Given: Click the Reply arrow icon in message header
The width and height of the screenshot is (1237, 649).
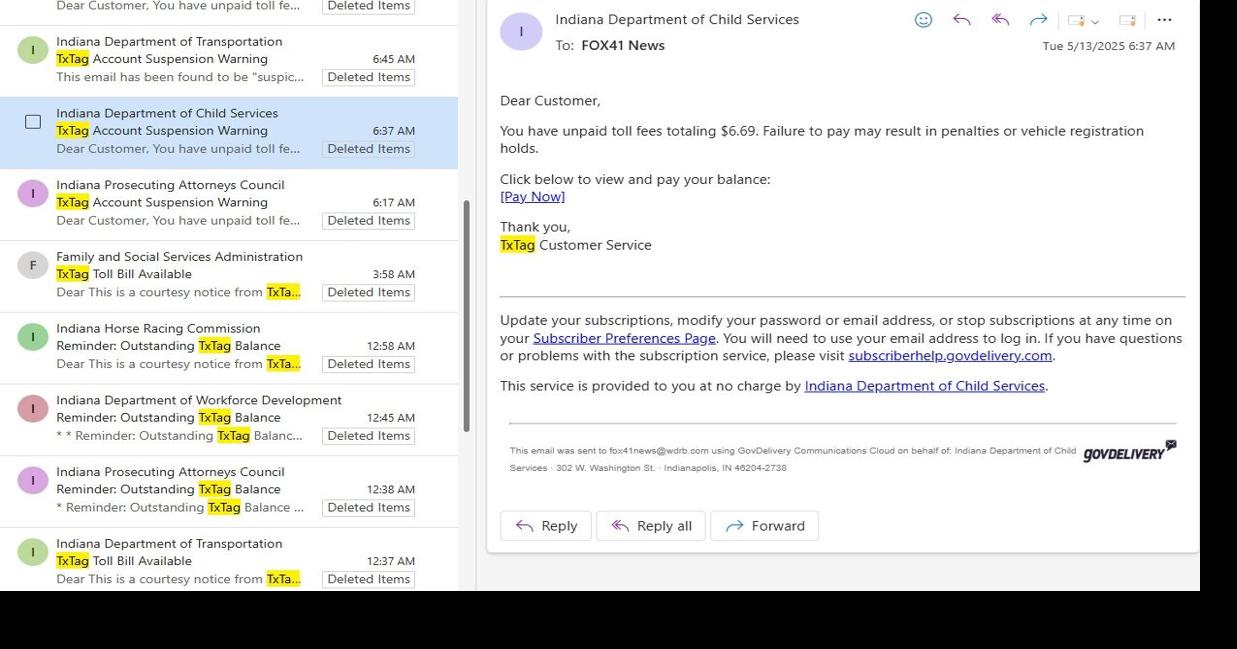Looking at the screenshot, I should tap(962, 20).
